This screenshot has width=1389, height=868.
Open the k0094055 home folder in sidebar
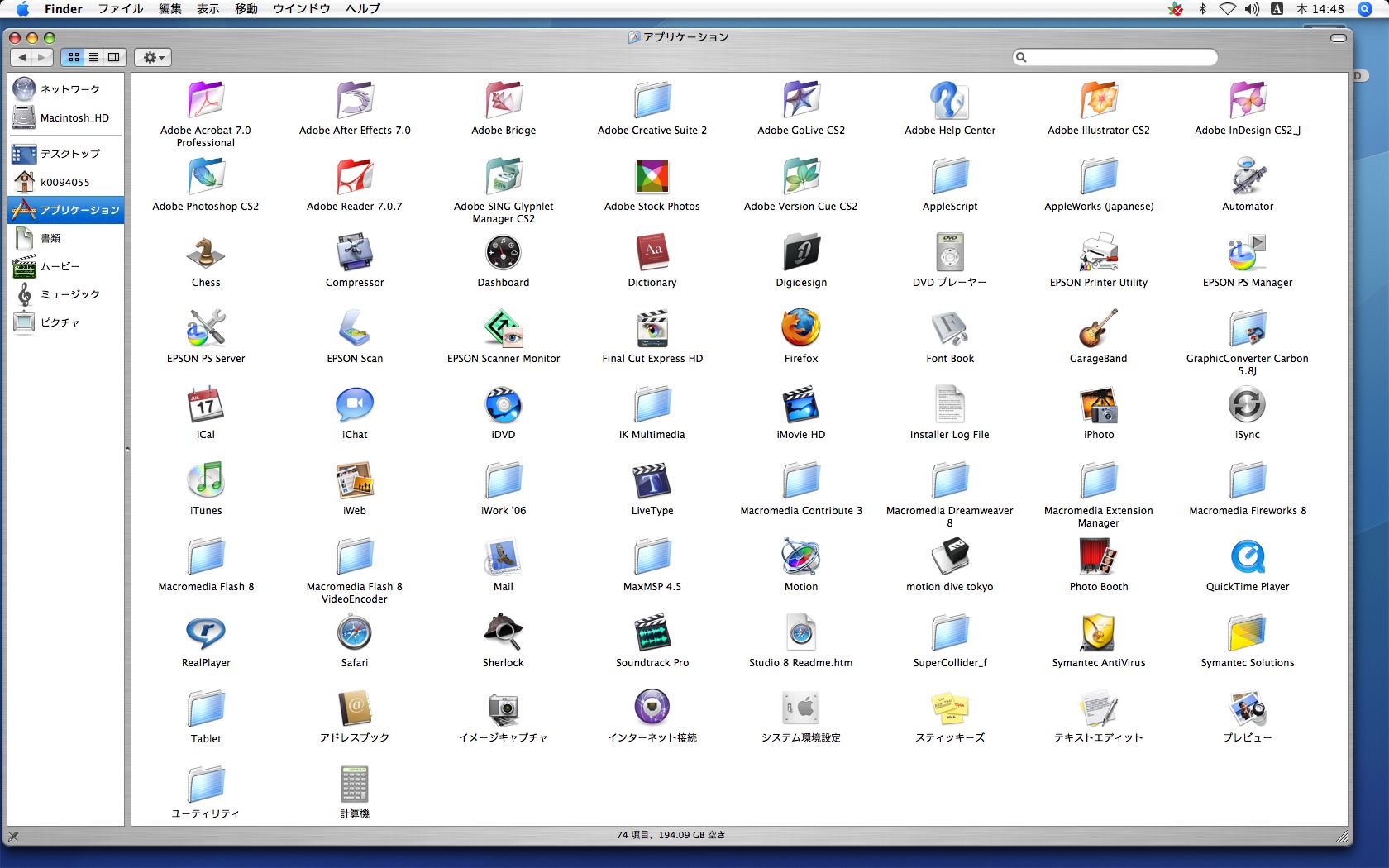pyautogui.click(x=66, y=182)
